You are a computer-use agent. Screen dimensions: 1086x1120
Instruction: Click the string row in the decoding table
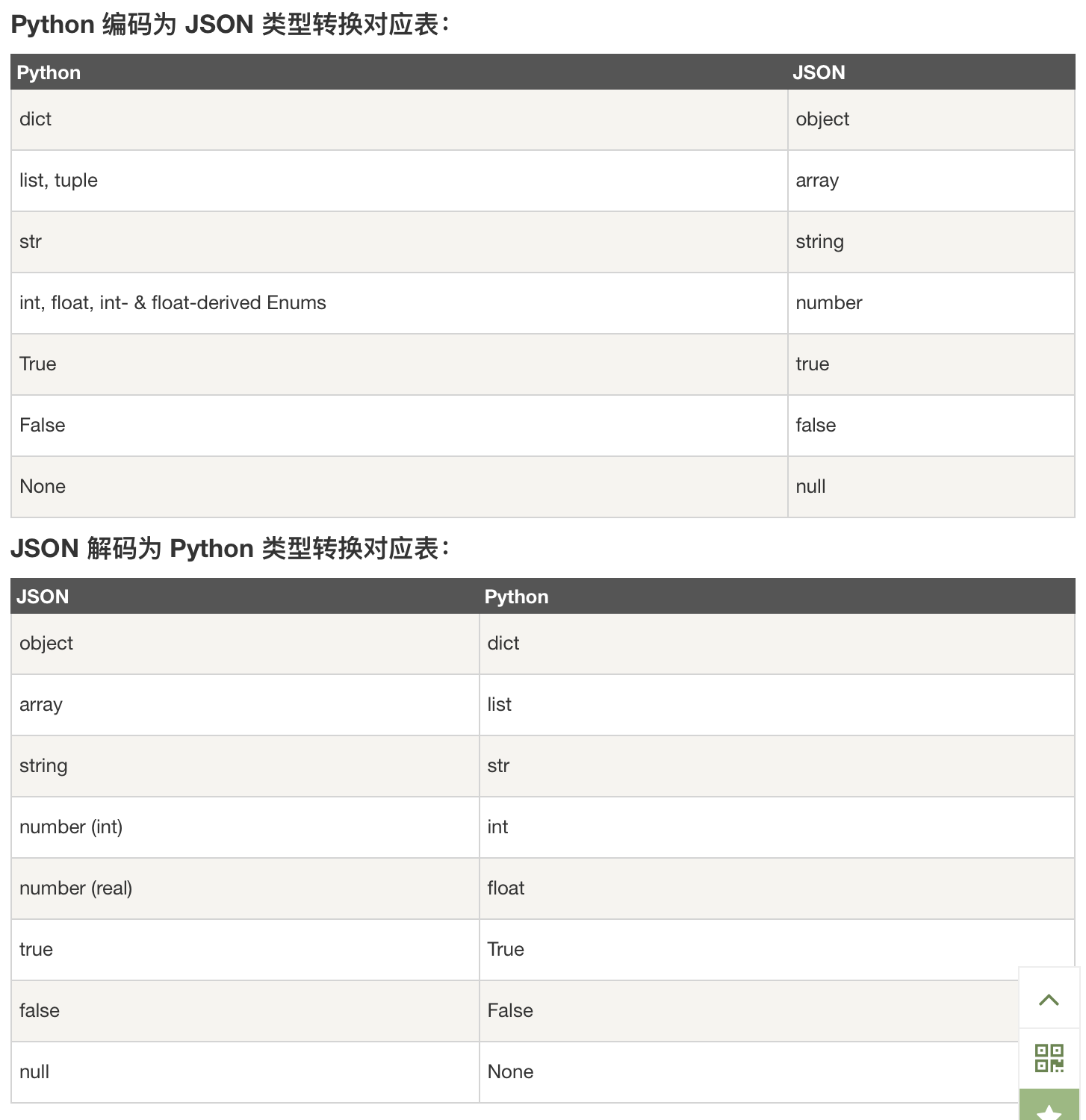pyautogui.click(x=43, y=765)
